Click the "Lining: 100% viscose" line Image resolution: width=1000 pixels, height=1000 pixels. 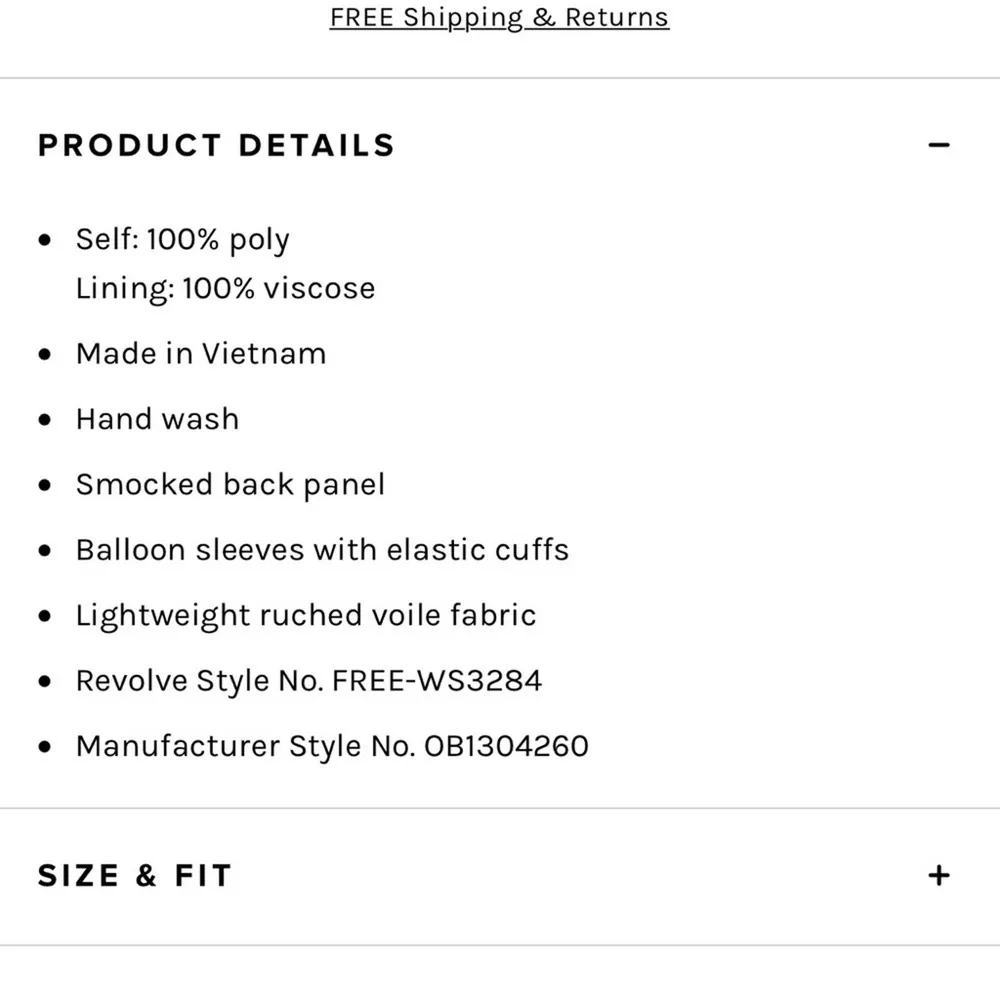(x=225, y=289)
